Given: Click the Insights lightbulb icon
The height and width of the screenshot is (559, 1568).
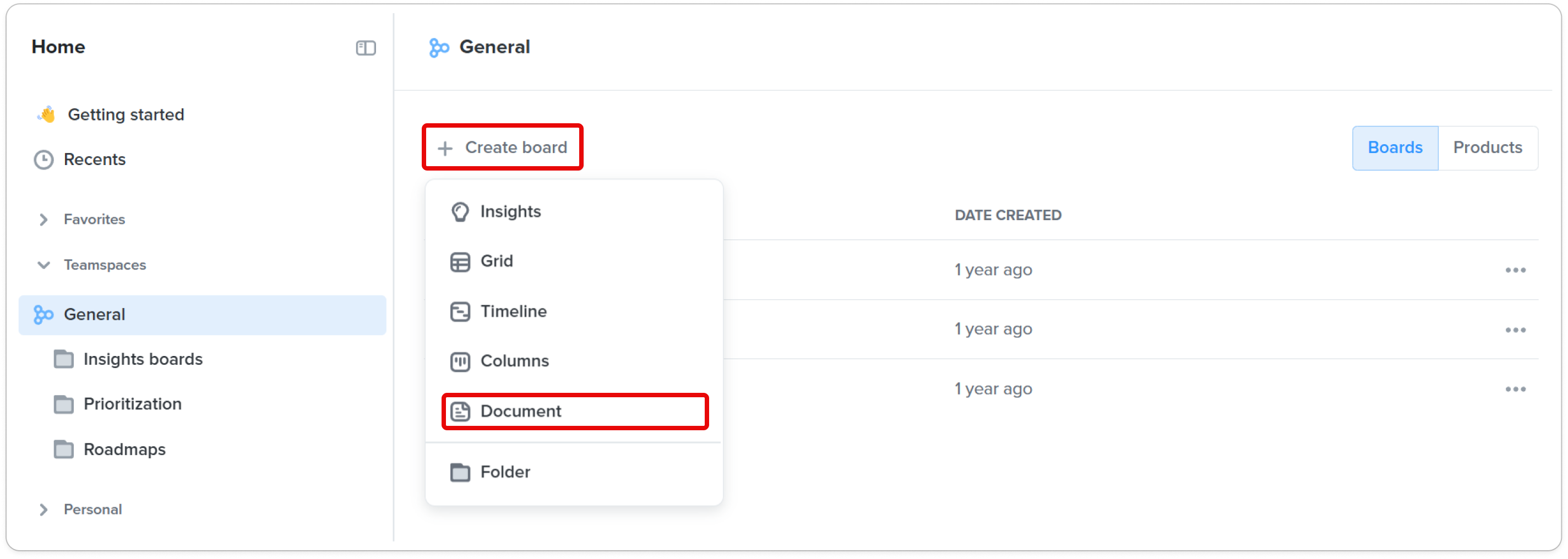Looking at the screenshot, I should [460, 212].
